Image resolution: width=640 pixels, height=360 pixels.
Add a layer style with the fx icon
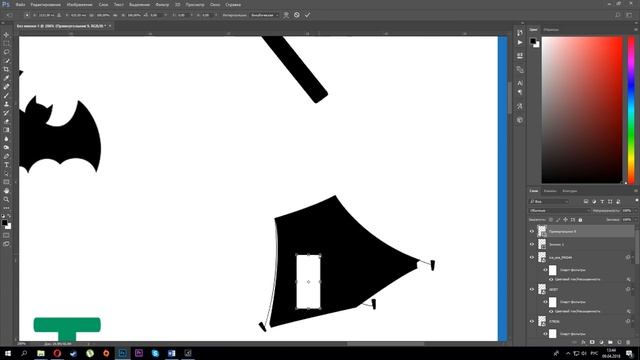pos(583,342)
